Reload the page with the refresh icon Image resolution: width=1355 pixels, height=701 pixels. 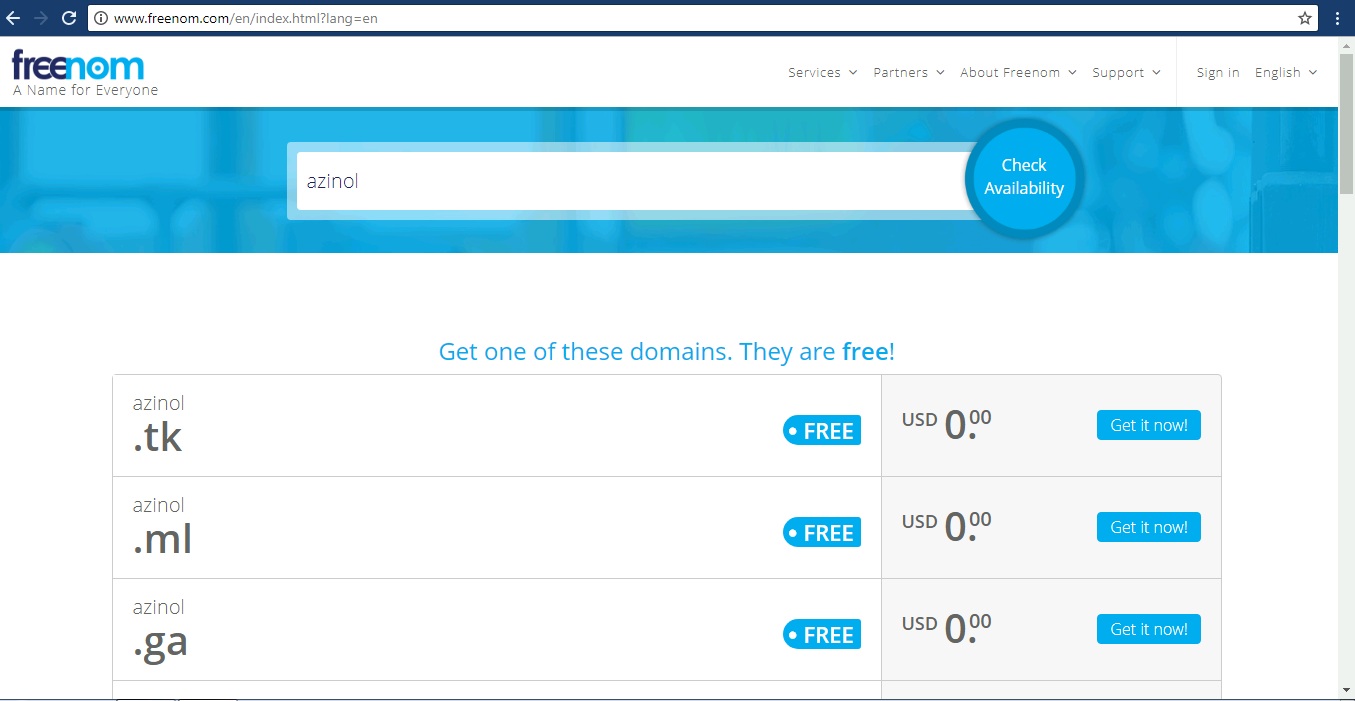coord(69,18)
